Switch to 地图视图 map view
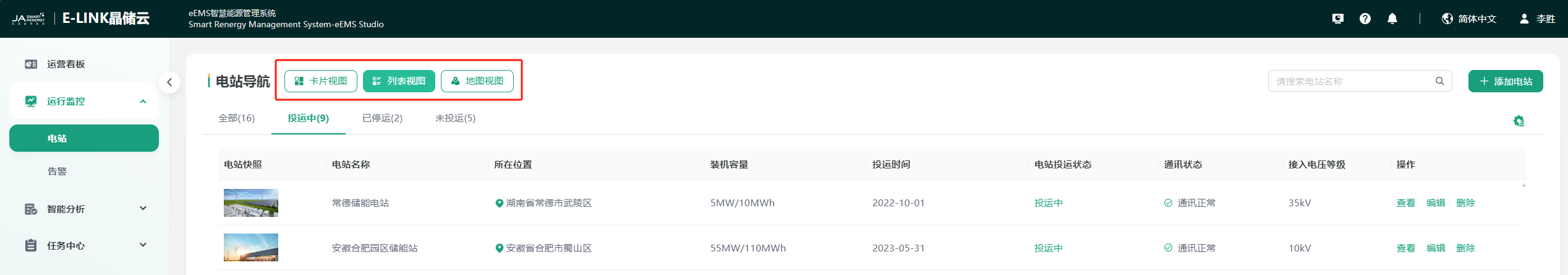The image size is (1568, 275). coord(477,81)
